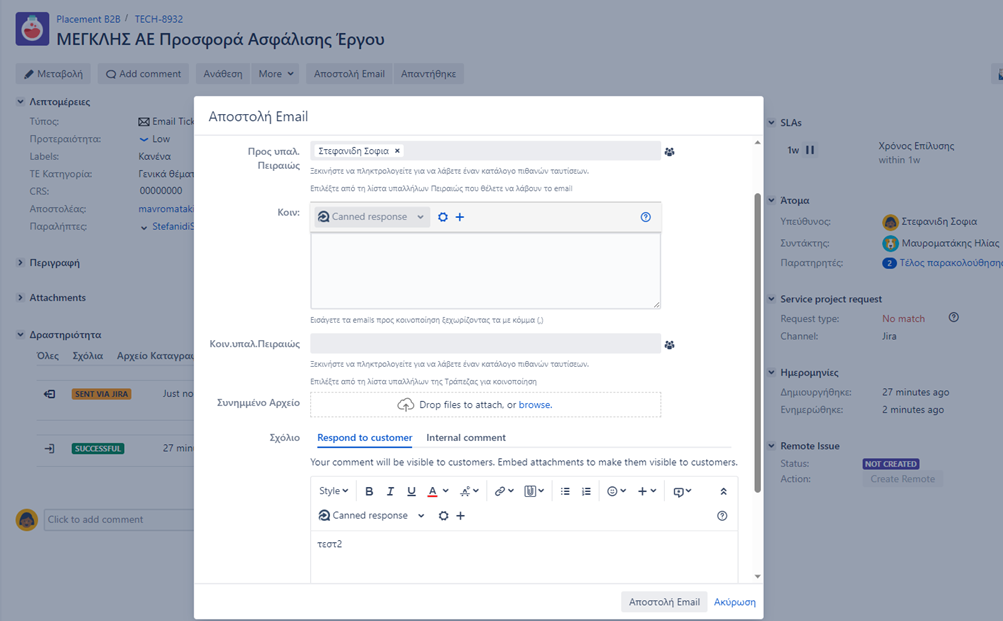Switch to Internal comment tab
Screen dimensions: 1003x621
pyautogui.click(x=466, y=437)
